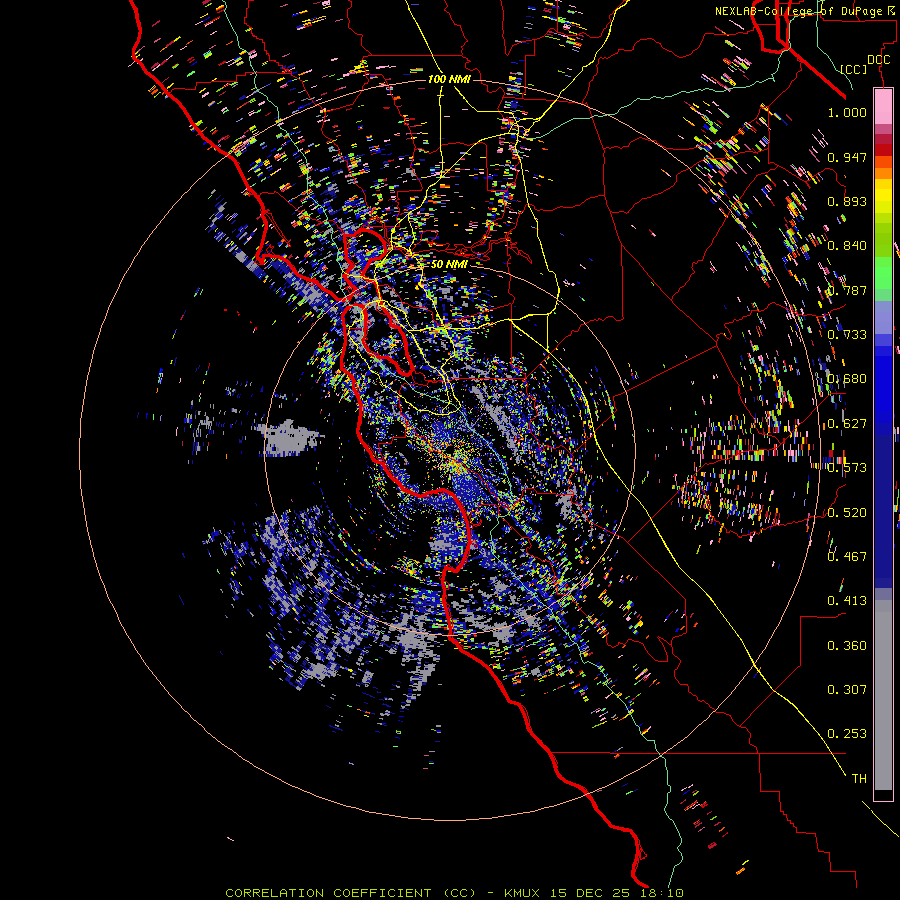Image resolution: width=900 pixels, height=900 pixels.
Task: Select the 0.413 scale value
Action: click(847, 601)
